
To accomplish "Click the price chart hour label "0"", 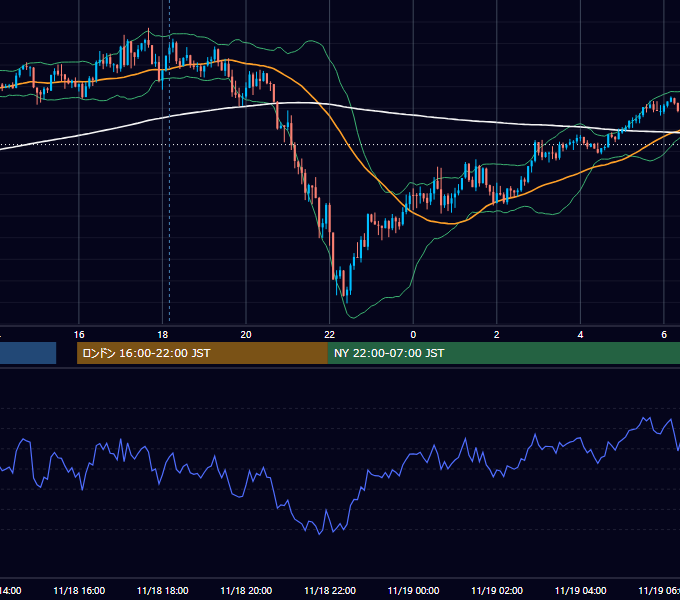I will tap(413, 335).
